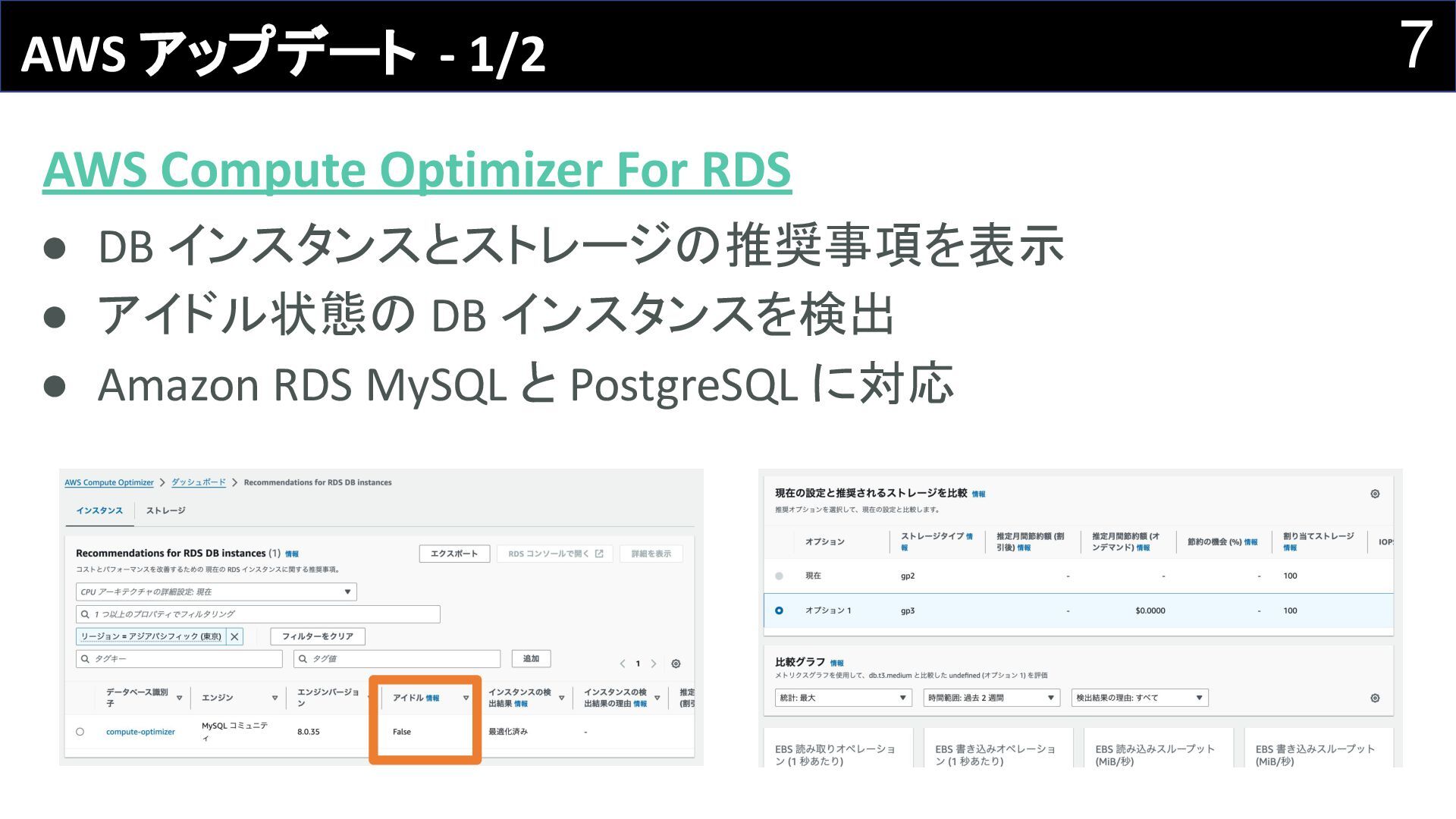
Task: Open 情報 link beside Recommendations for RDS DB instances
Action: coord(292,554)
